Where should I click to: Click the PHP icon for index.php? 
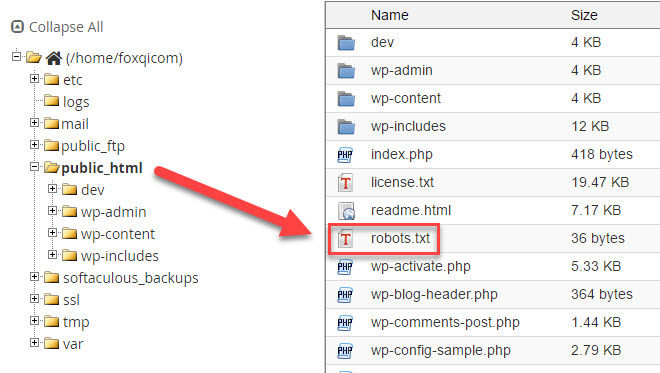pos(345,155)
